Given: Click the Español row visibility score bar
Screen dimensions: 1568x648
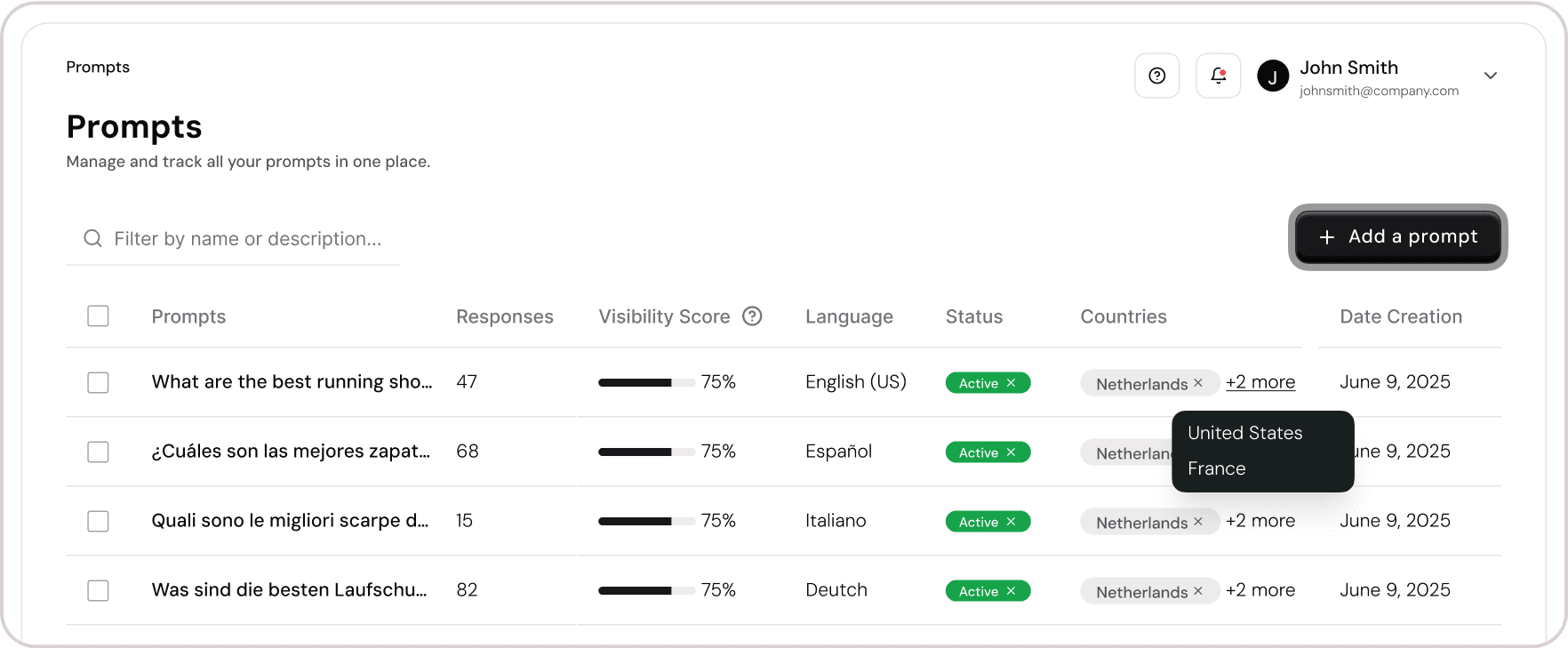Looking at the screenshot, I should tap(646, 452).
